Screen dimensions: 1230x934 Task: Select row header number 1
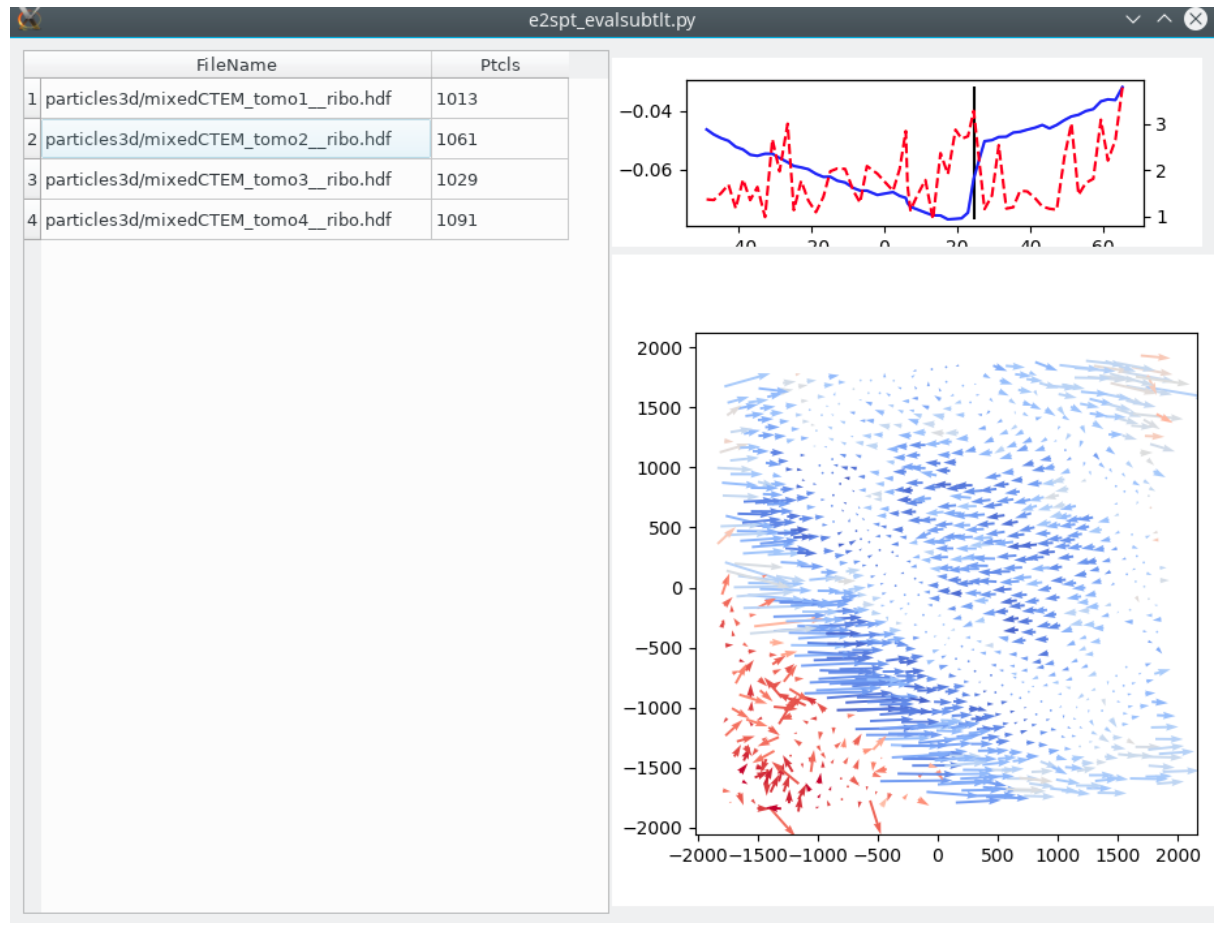tap(32, 99)
